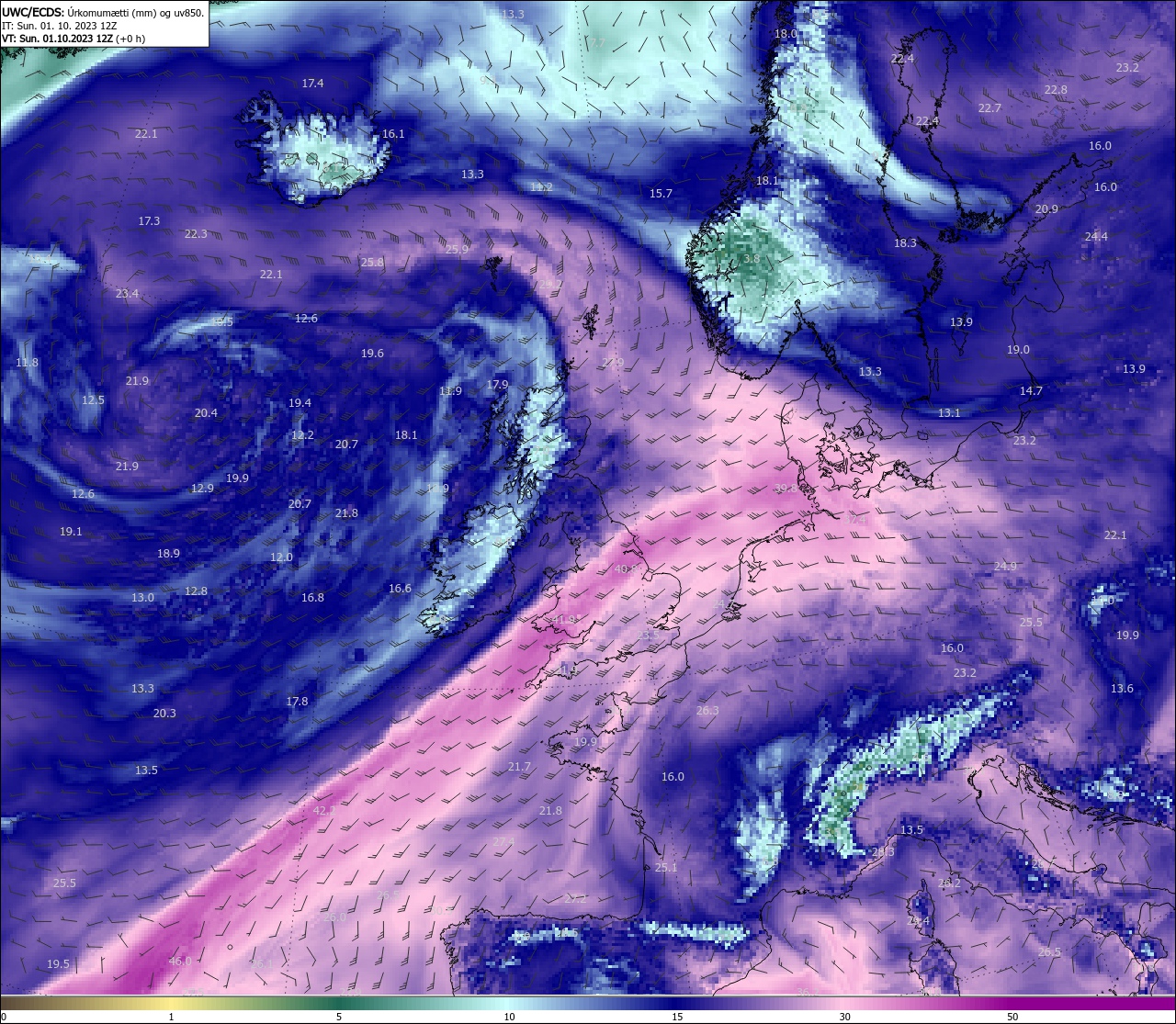Click the 'IT: Sun. 01. 10. 2023 12Z' line
1176x1024 pixels.
tap(60, 26)
